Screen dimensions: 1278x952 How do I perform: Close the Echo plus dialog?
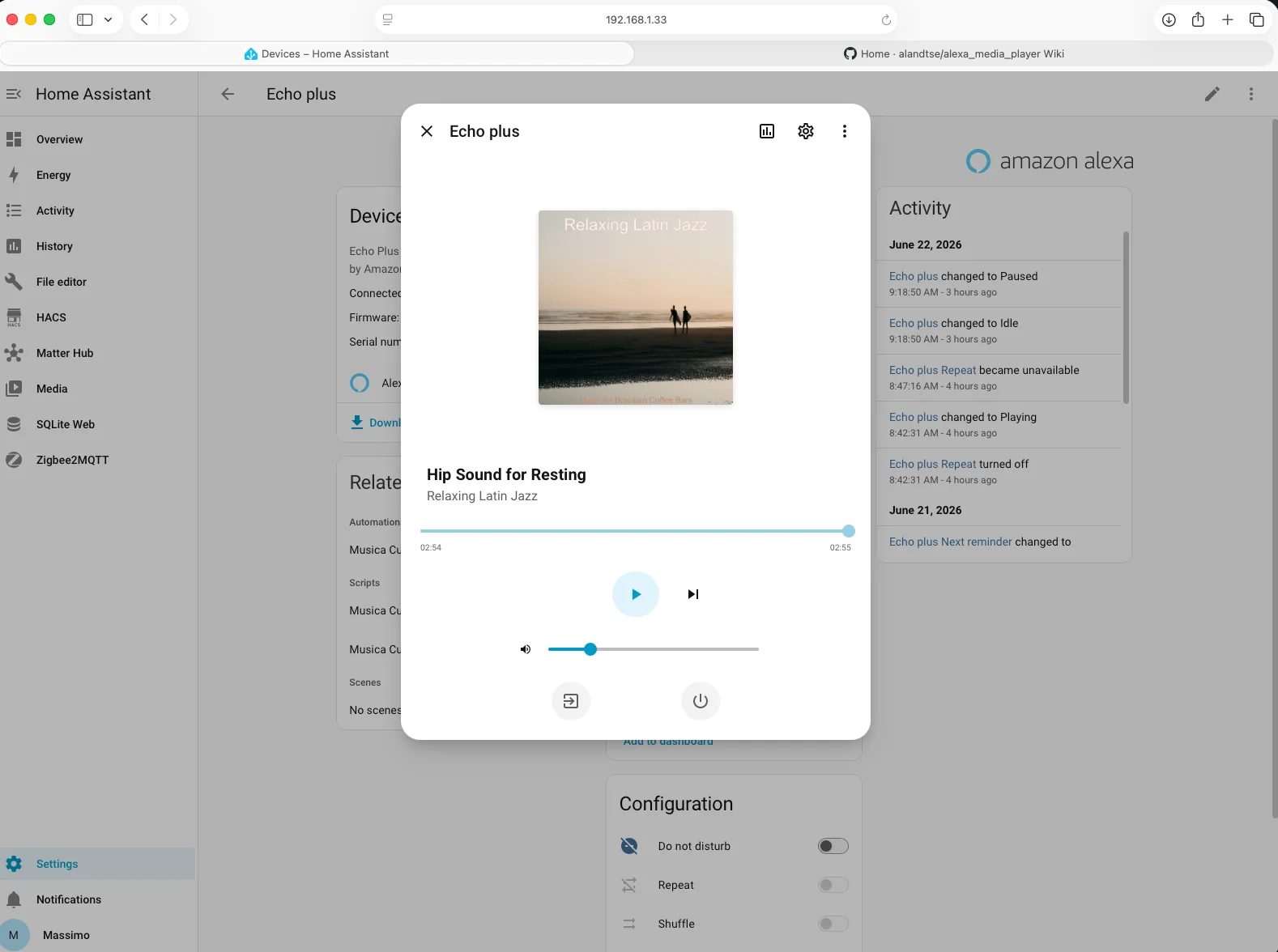427,131
